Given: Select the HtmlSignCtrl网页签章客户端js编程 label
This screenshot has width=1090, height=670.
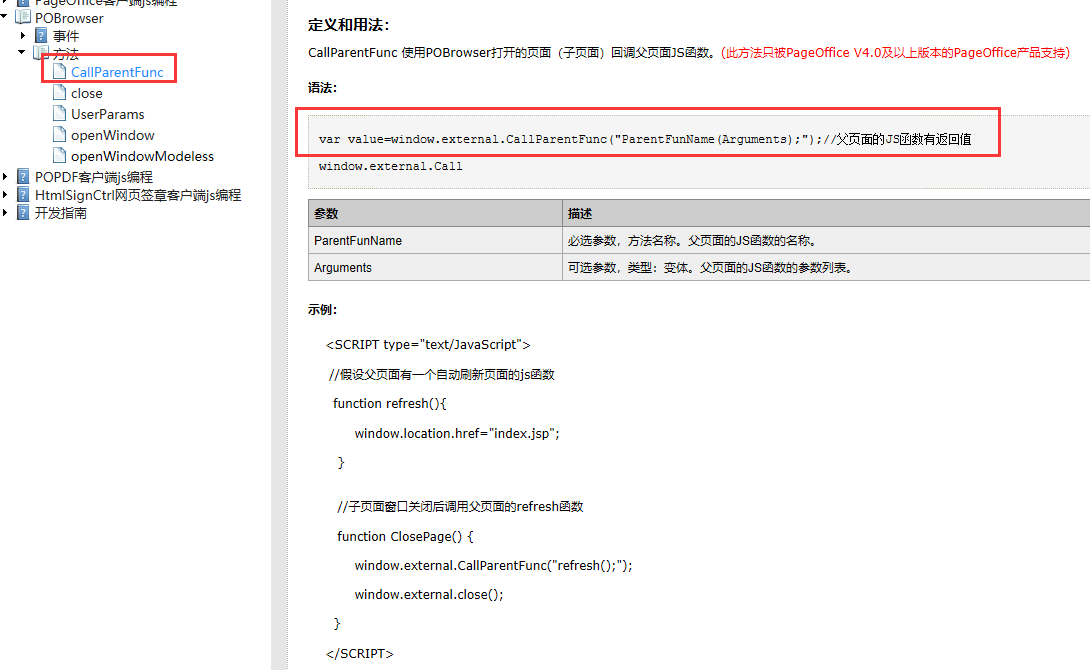Looking at the screenshot, I should coord(138,195).
